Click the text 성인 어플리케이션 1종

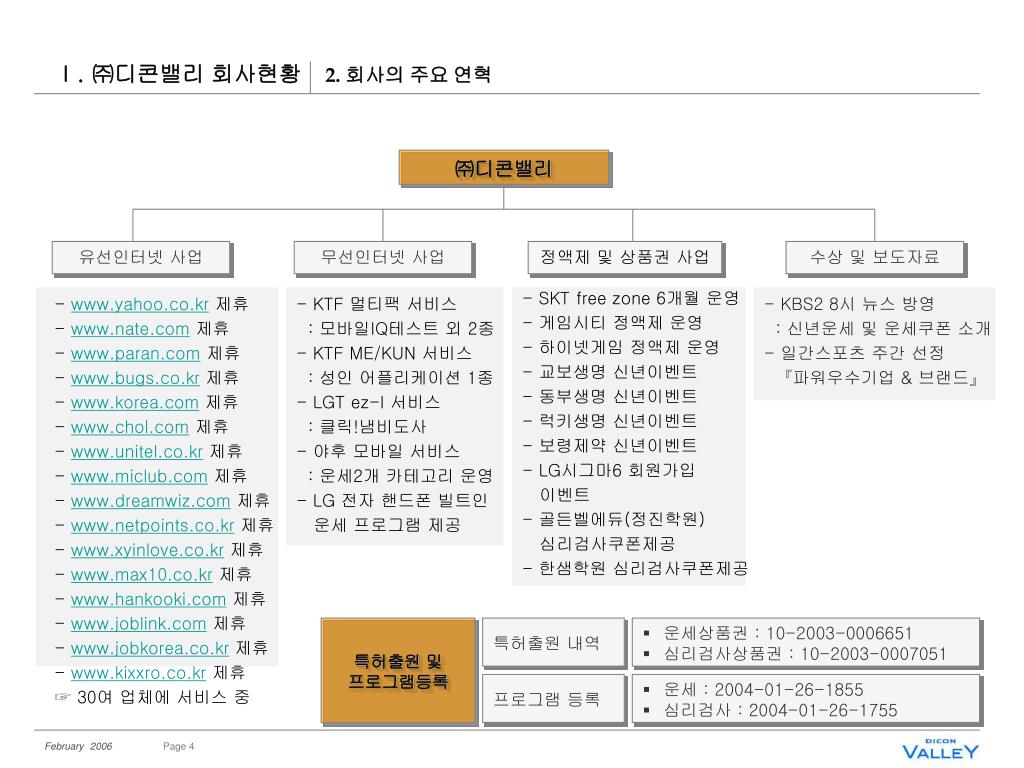click(x=406, y=378)
